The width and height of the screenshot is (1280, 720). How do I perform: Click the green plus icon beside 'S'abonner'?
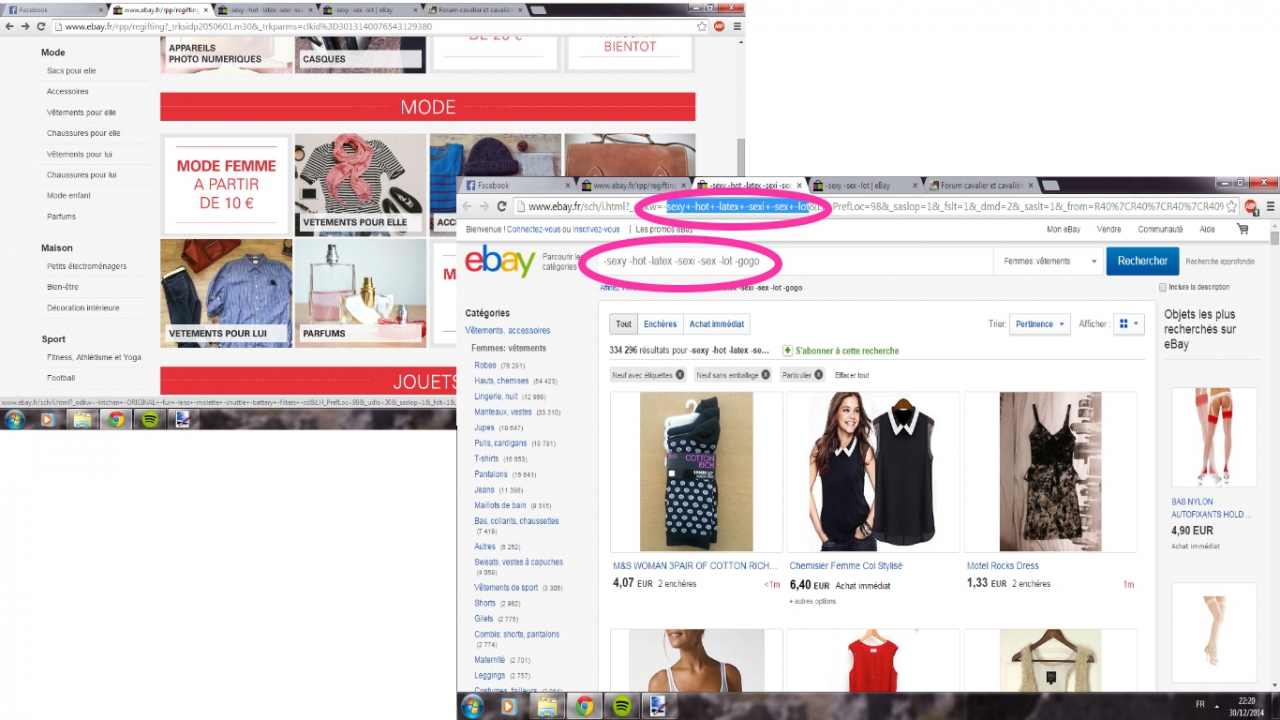(x=787, y=351)
